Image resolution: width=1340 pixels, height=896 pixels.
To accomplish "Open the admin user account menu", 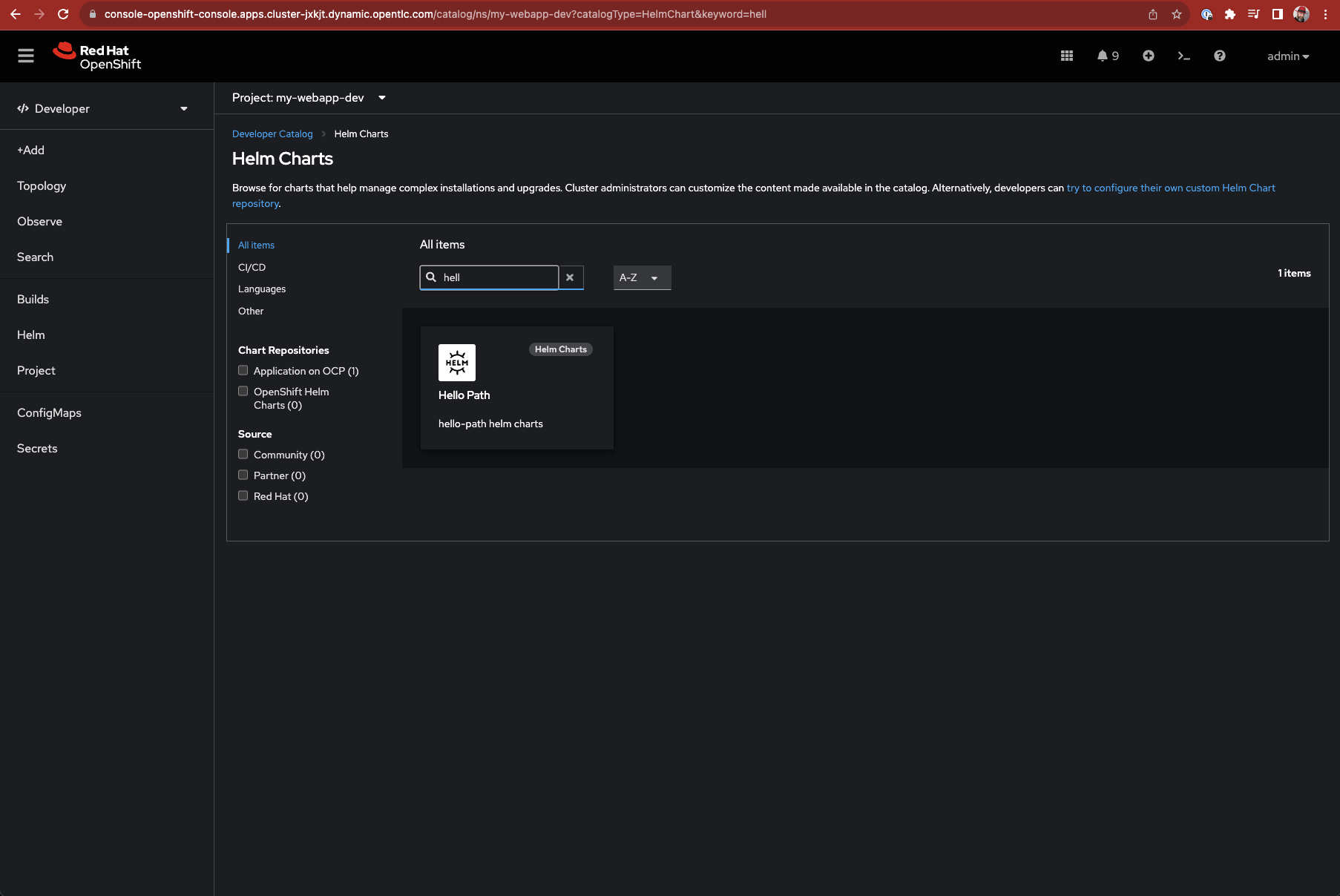I will pos(1288,56).
